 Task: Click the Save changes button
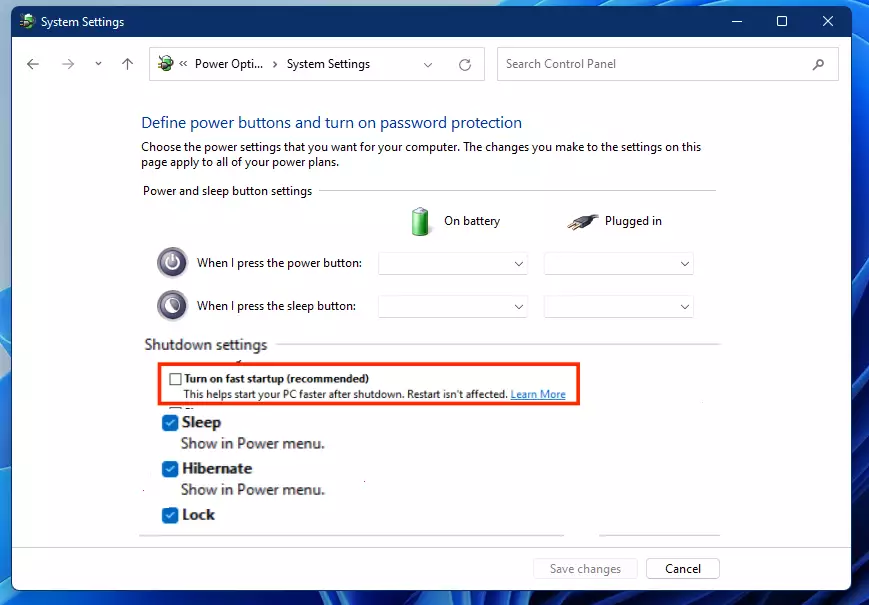pyautogui.click(x=585, y=569)
